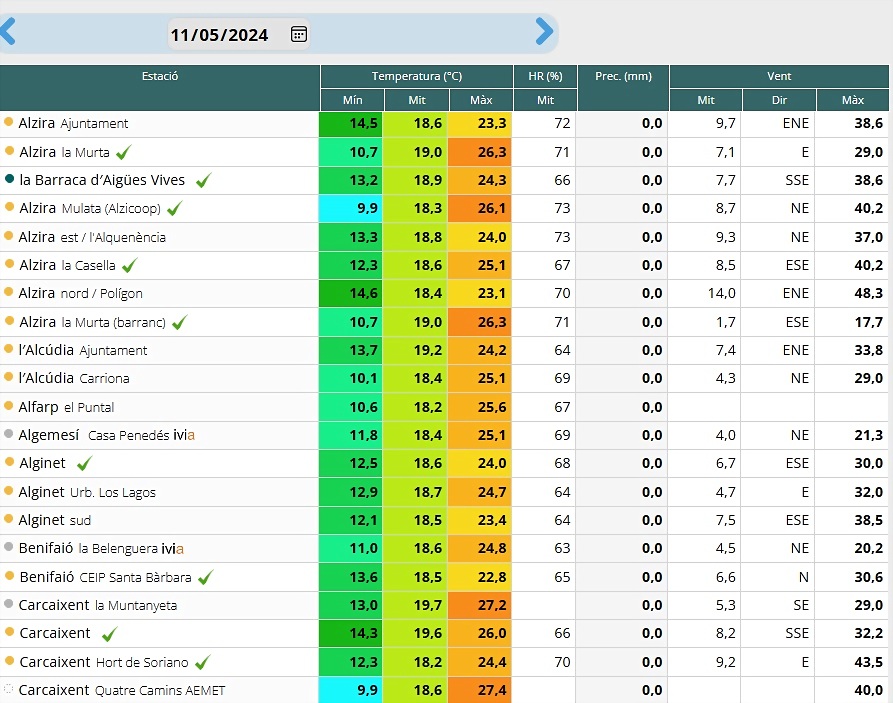This screenshot has height=703, width=893.
Task: Click the 27,4 max cell for Quatre Camins
Action: [480, 690]
